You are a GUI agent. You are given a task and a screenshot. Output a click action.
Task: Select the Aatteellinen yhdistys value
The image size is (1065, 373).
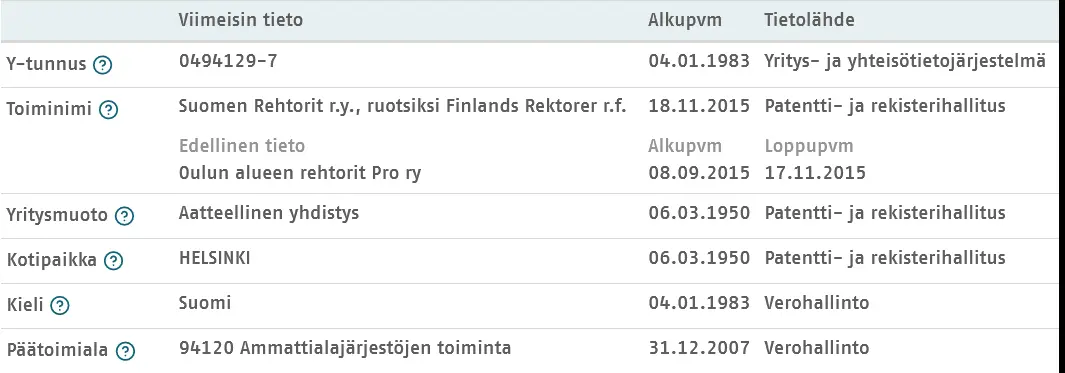(269, 213)
